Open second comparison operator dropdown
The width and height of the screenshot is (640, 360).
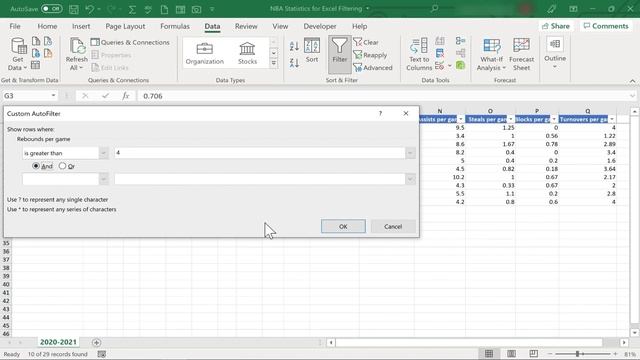coord(103,179)
